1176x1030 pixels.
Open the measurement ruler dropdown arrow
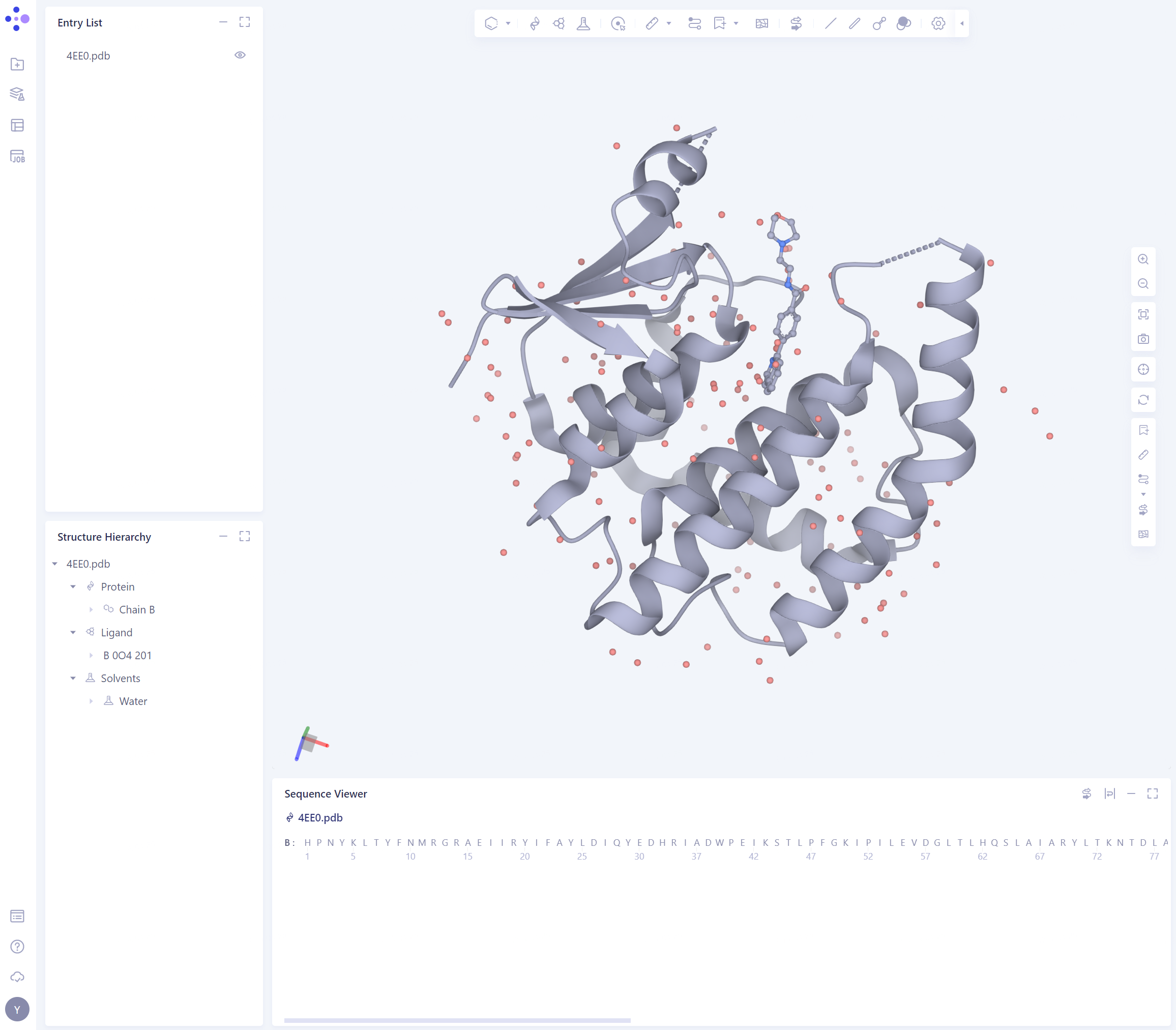668,23
